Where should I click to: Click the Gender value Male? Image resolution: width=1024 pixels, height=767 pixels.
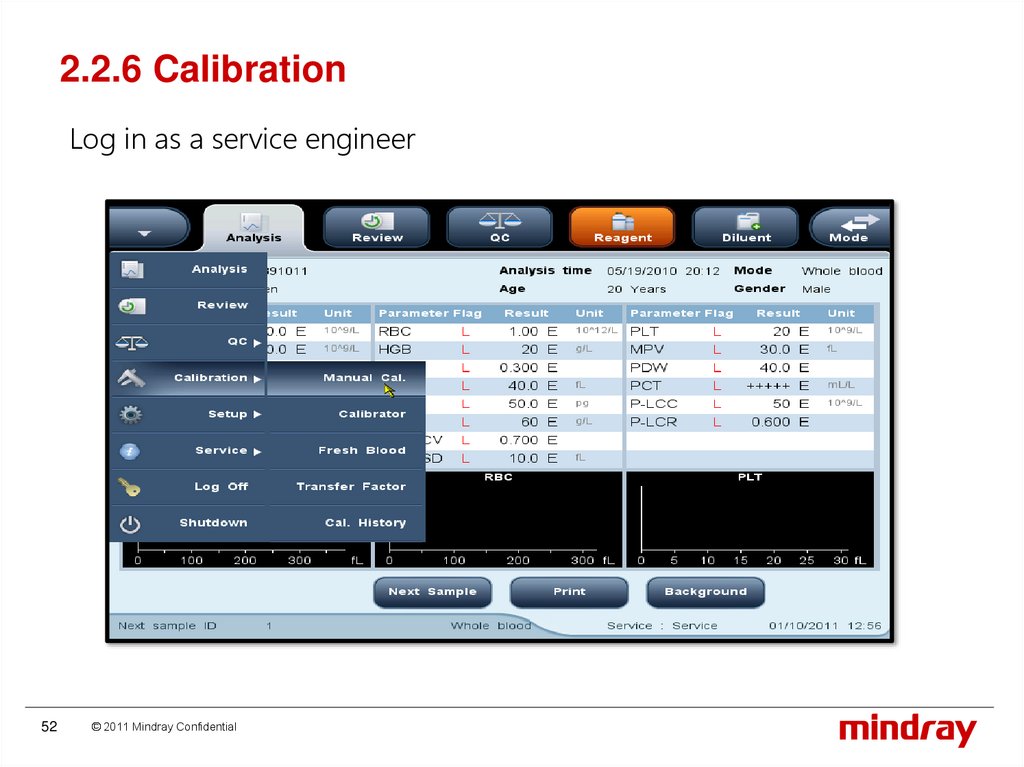coord(816,289)
